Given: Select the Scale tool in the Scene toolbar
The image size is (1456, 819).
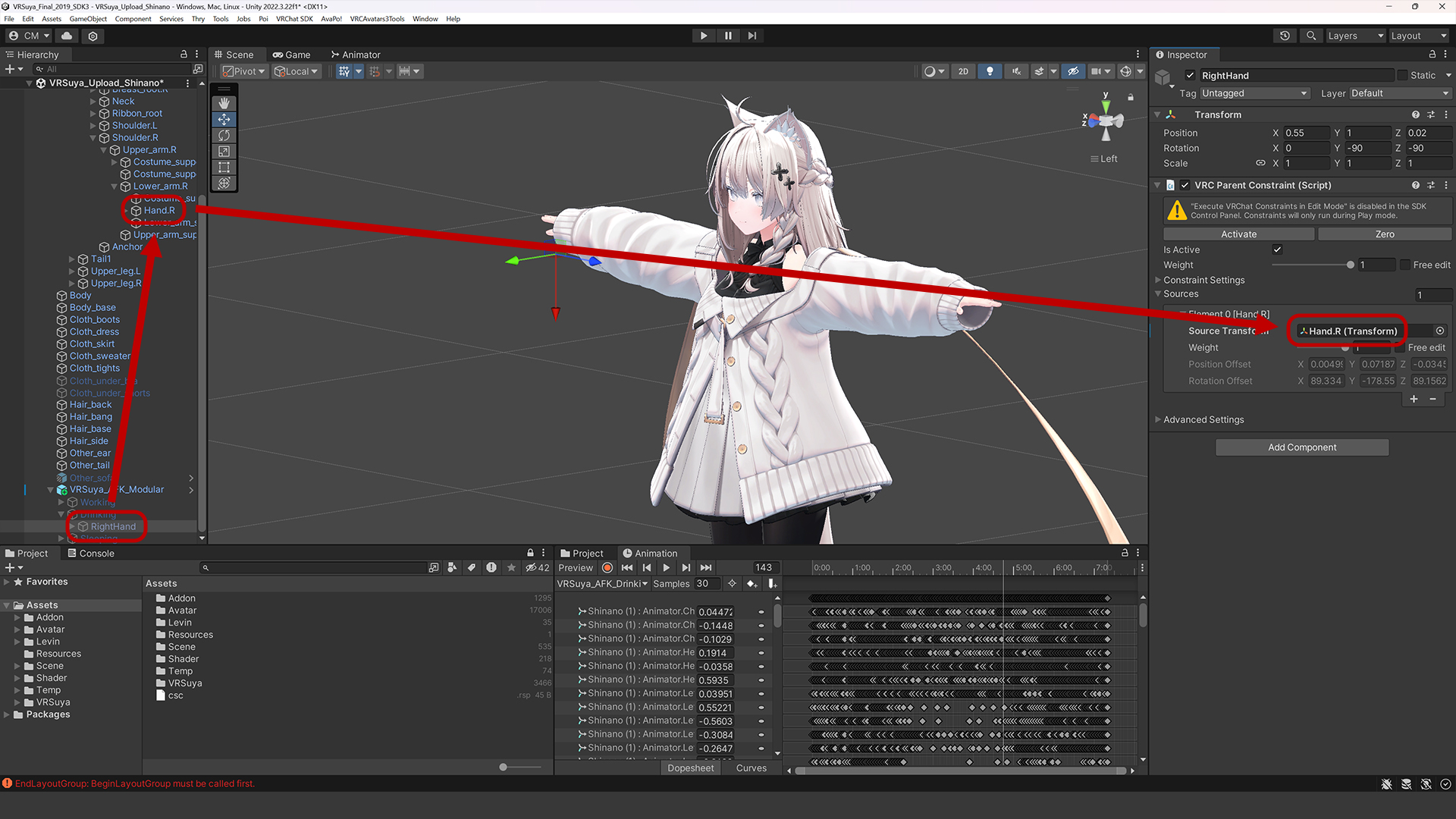Looking at the screenshot, I should click(x=224, y=151).
